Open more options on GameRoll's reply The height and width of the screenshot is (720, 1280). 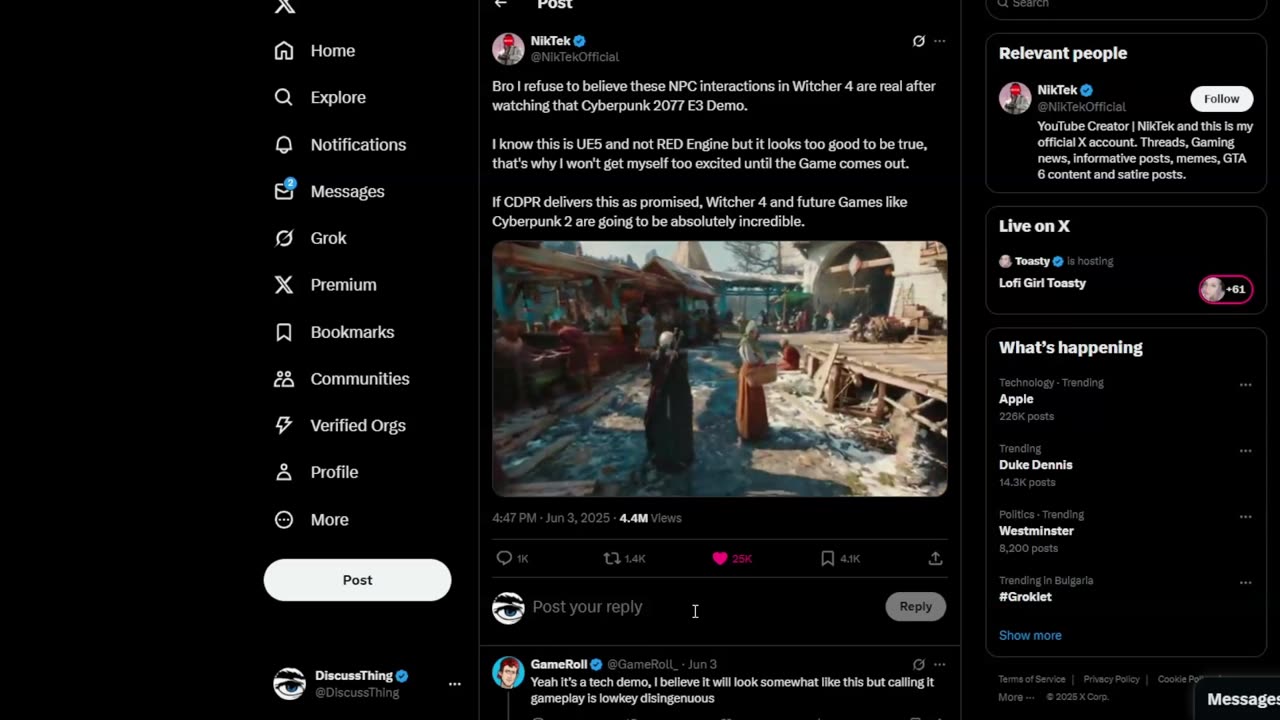[x=939, y=664]
